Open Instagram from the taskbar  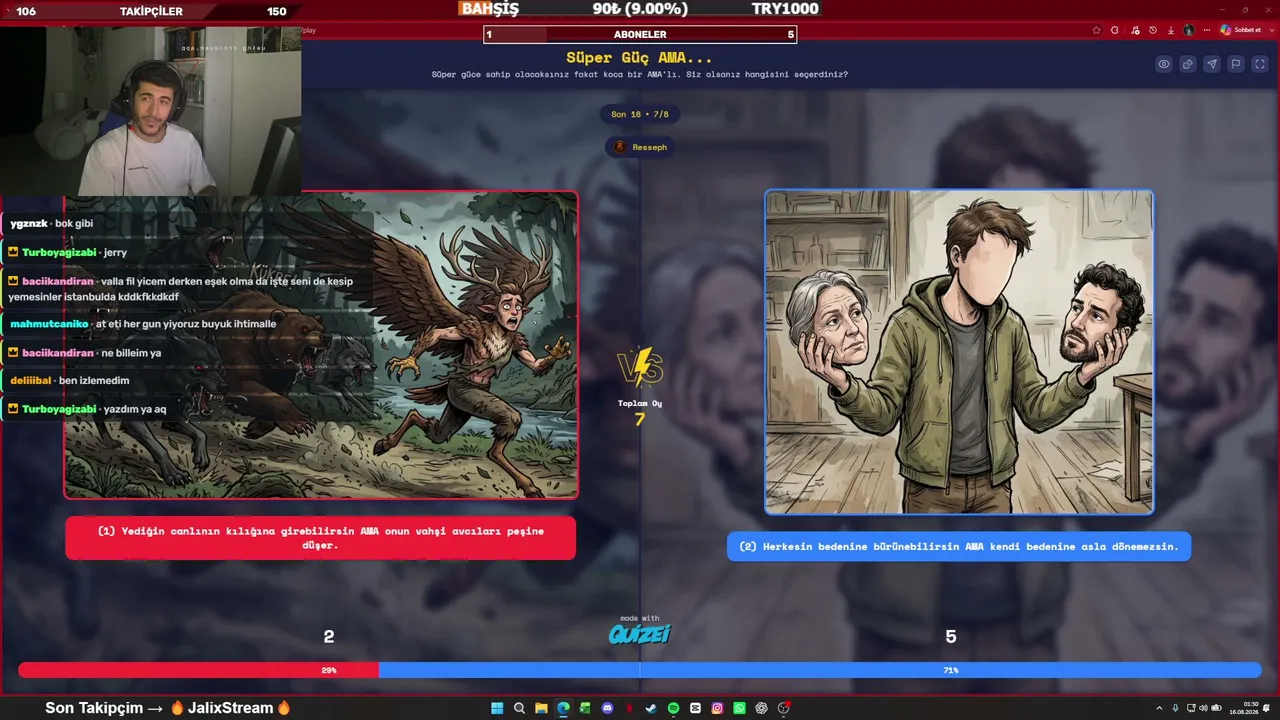(717, 708)
